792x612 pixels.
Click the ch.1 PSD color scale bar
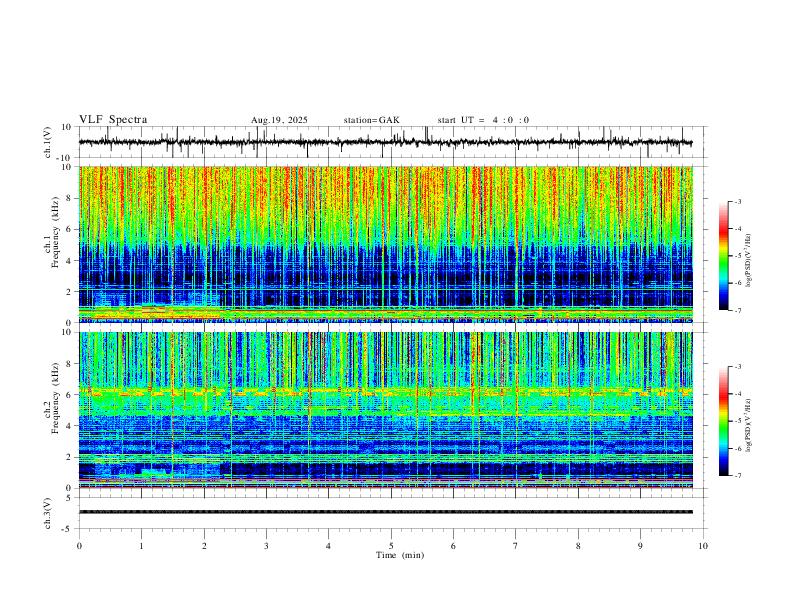tap(724, 256)
